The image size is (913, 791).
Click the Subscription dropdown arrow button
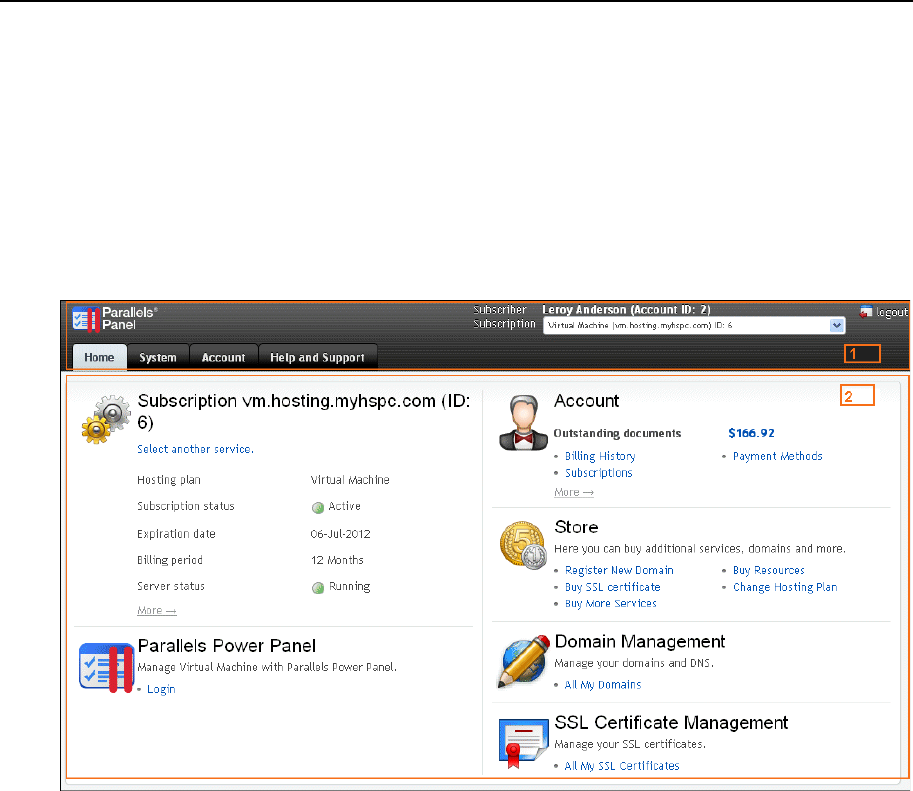[836, 326]
